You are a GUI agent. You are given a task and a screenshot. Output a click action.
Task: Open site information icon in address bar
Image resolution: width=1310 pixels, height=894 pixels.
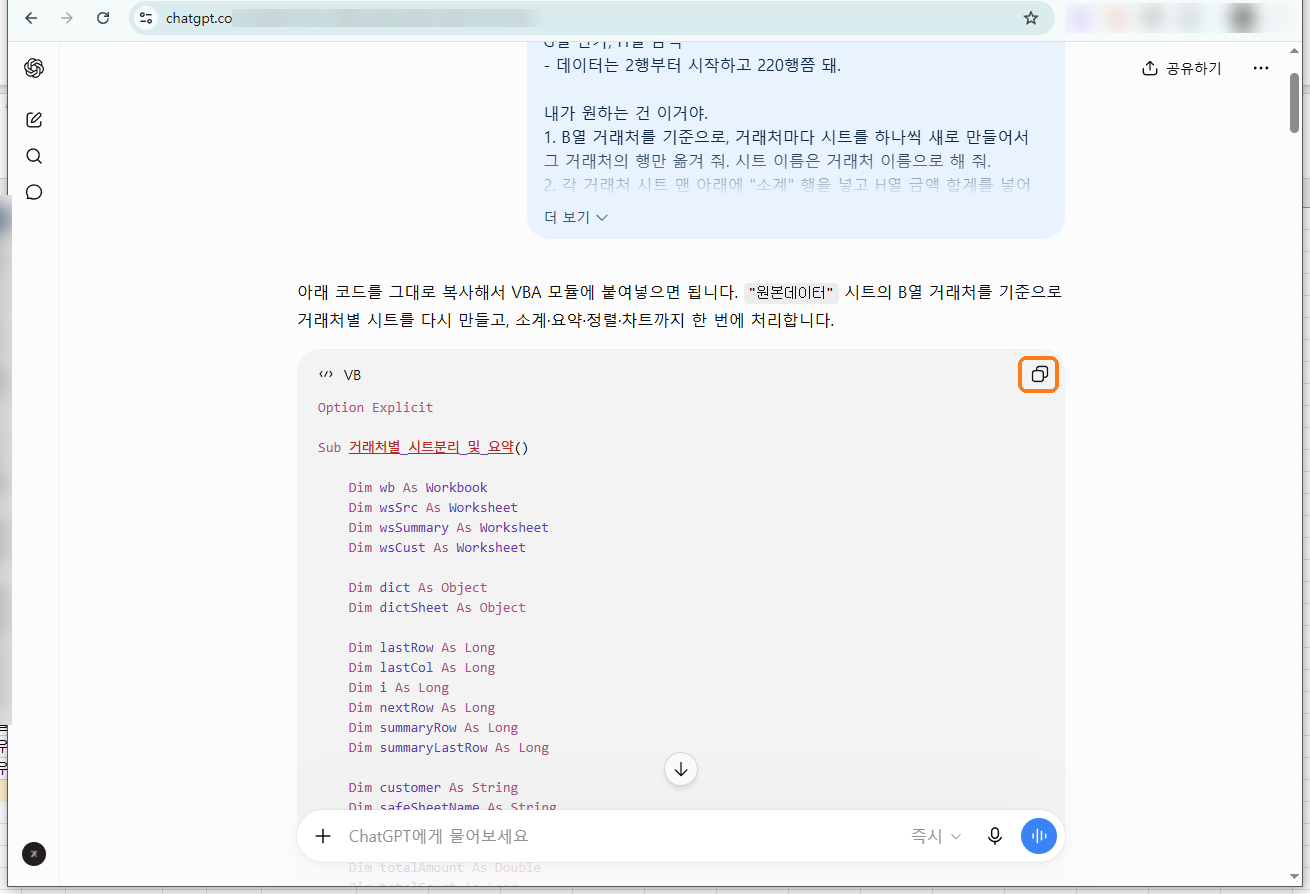point(146,18)
